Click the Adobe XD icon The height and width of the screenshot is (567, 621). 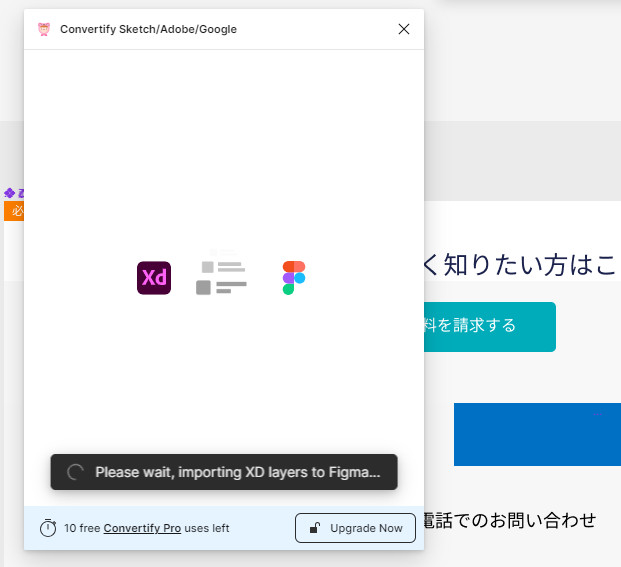click(154, 278)
